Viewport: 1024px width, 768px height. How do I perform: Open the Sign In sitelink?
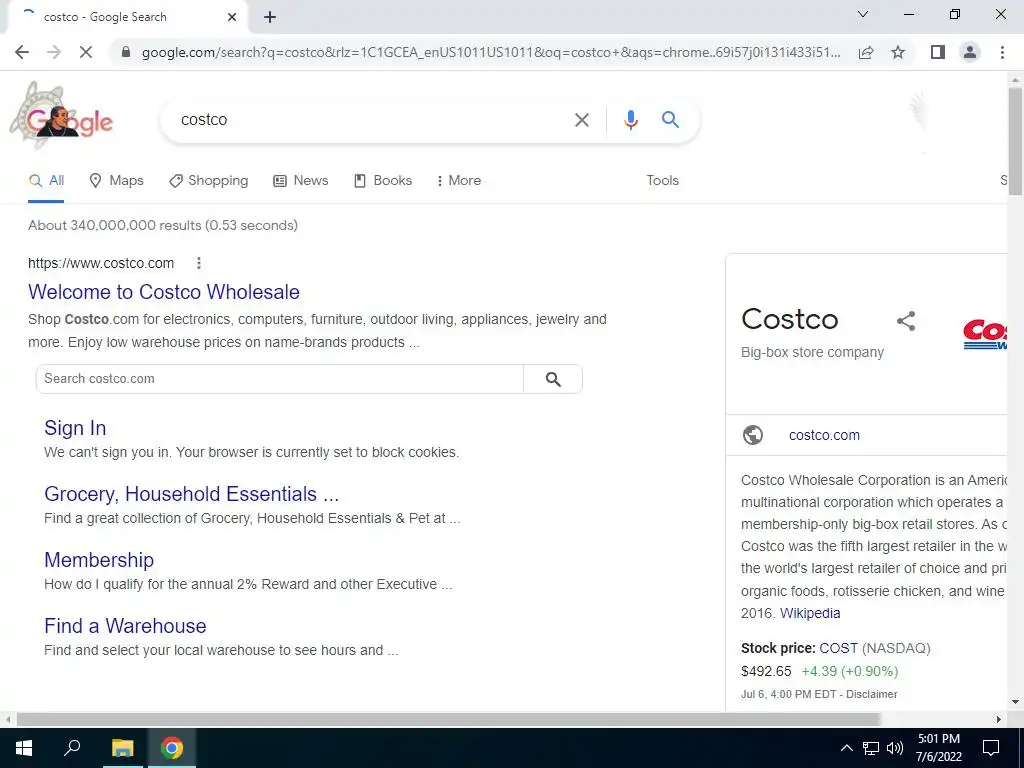(x=75, y=428)
